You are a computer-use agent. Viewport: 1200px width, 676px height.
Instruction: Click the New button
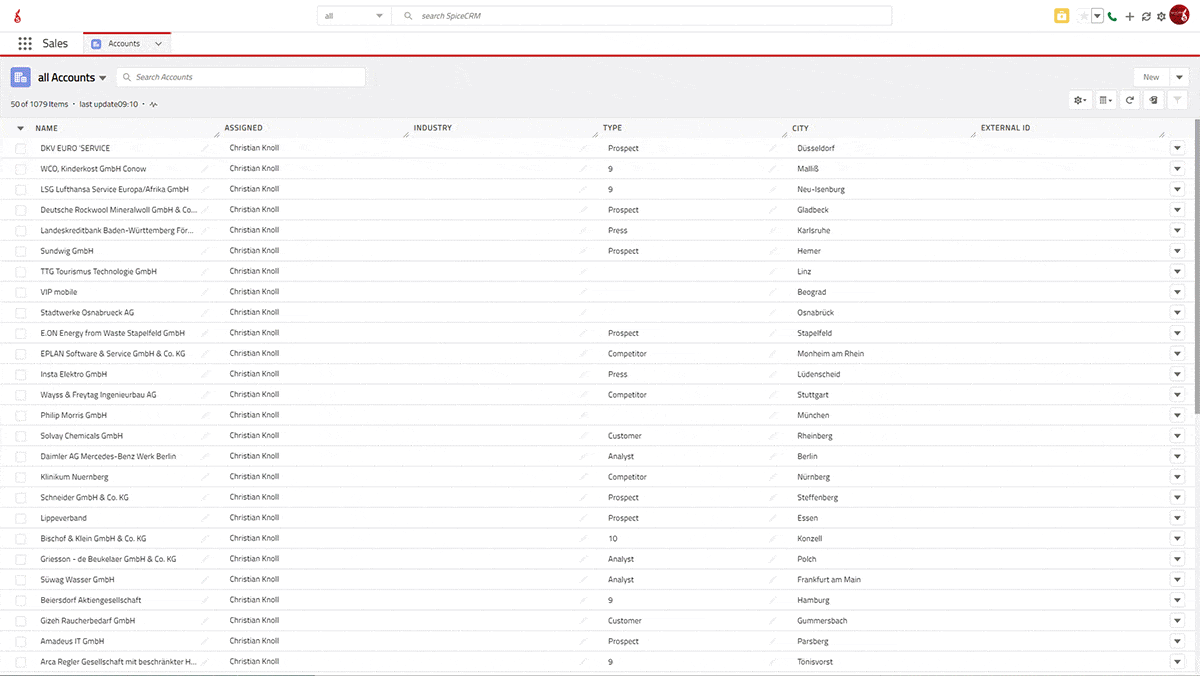[x=1151, y=77]
